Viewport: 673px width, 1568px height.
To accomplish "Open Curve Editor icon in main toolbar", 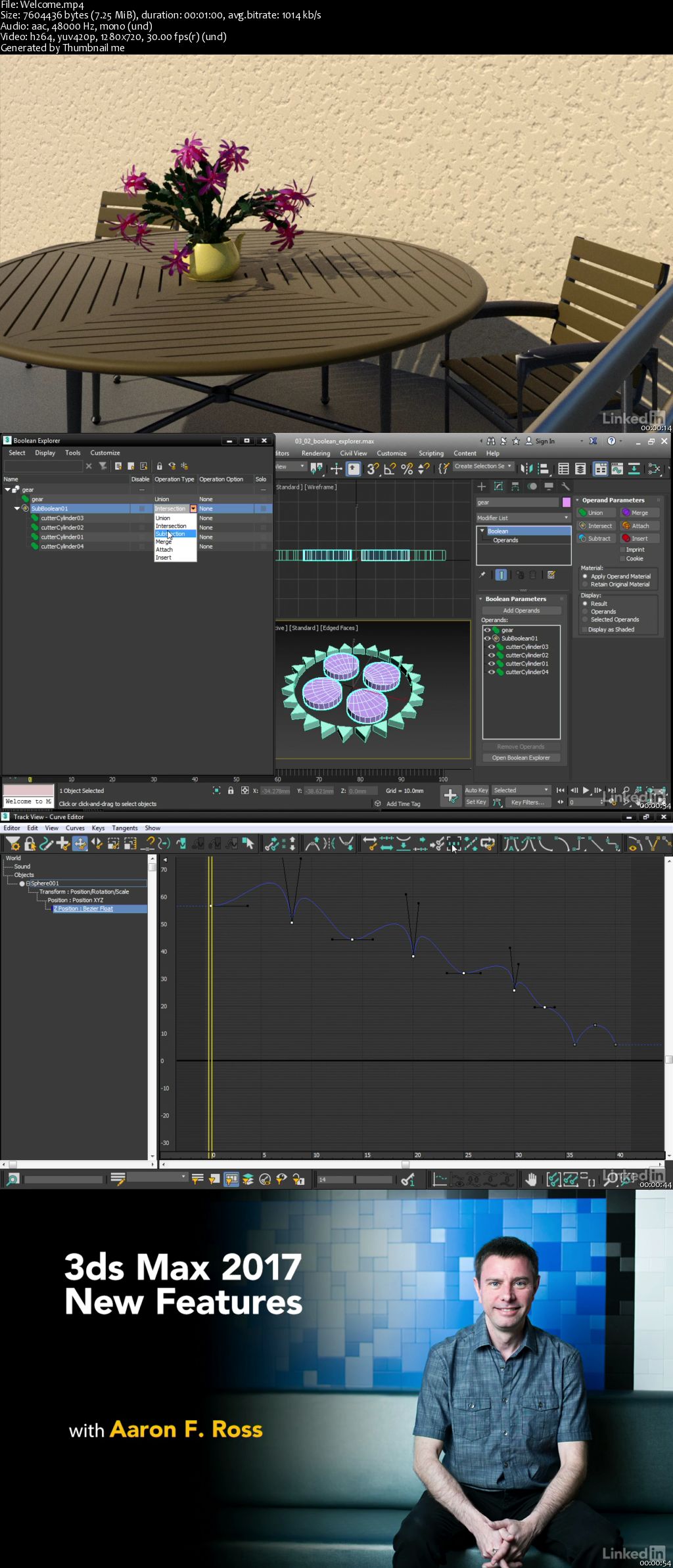I will 616,468.
